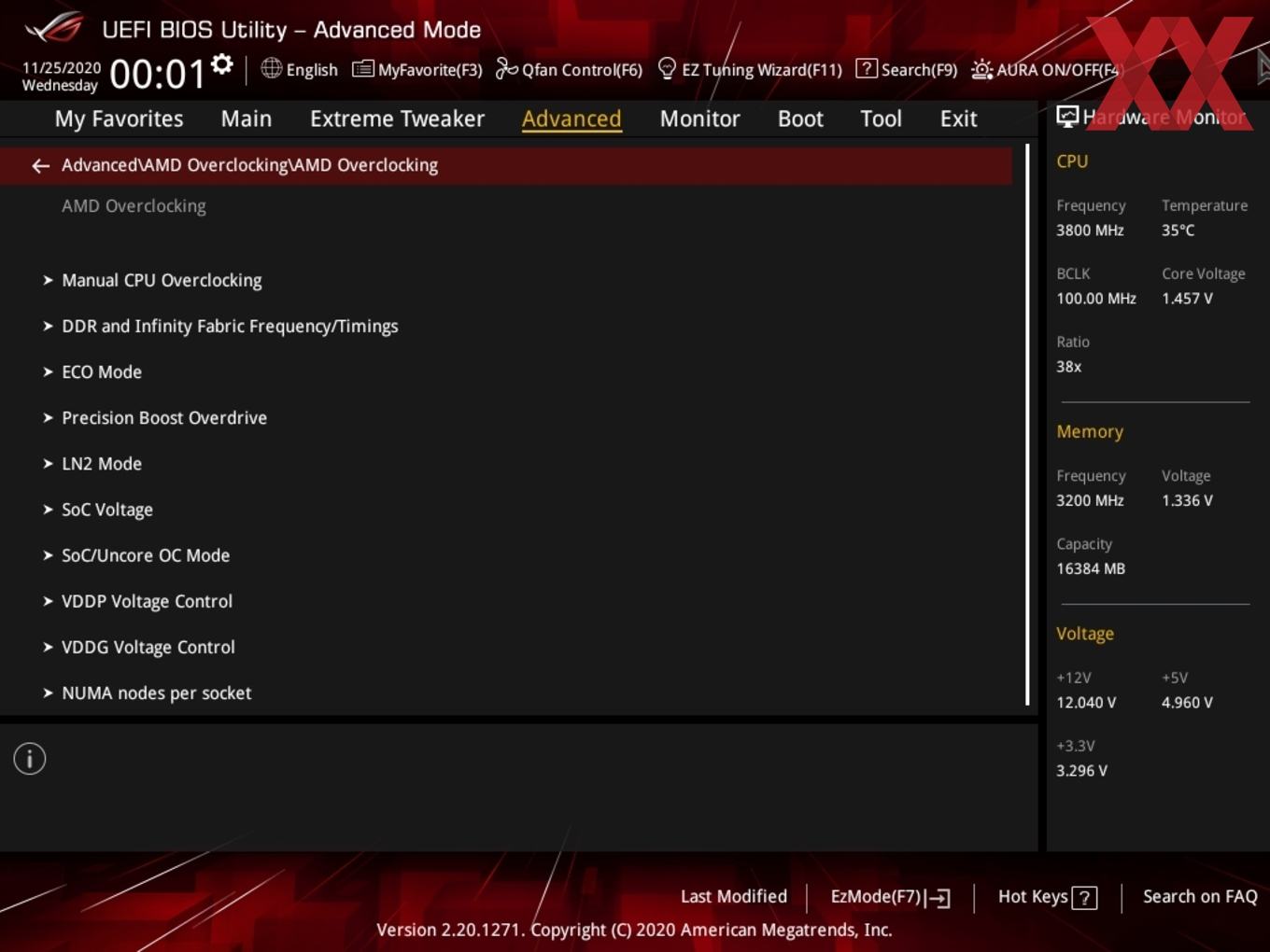
Task: Click Memory Capacity value 16384 MB
Action: point(1091,568)
